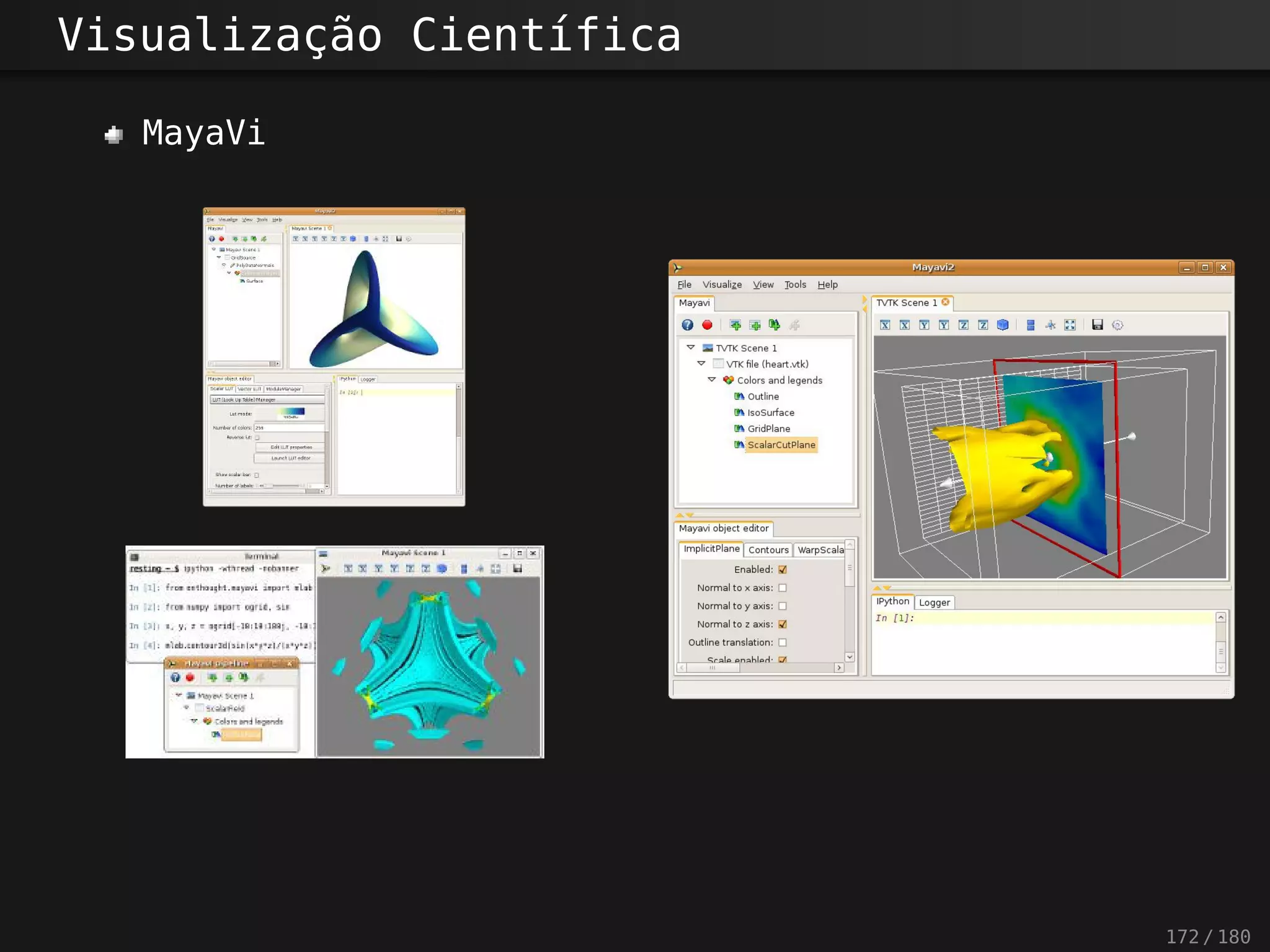Select the IsoSurface module in tree
The height and width of the screenshot is (952, 1270).
point(770,412)
